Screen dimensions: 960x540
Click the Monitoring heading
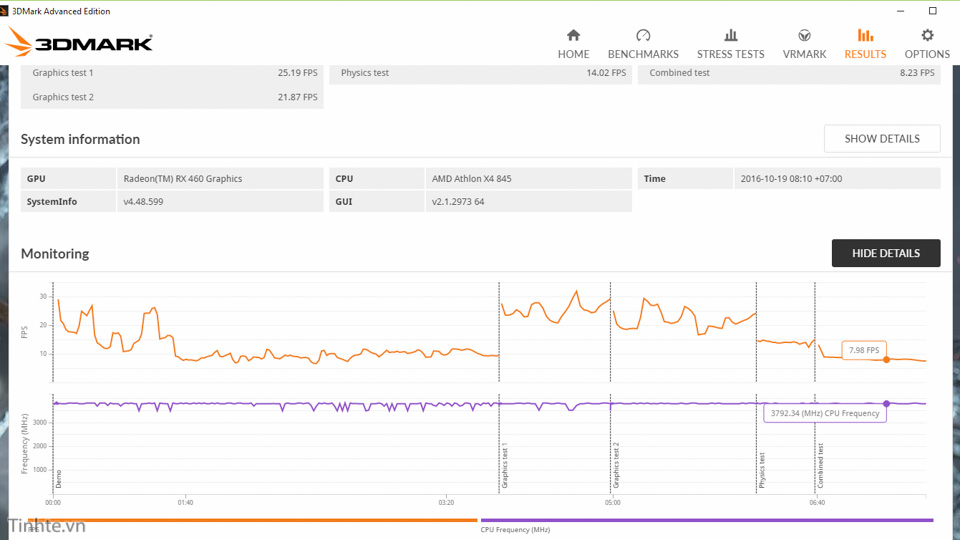point(55,253)
